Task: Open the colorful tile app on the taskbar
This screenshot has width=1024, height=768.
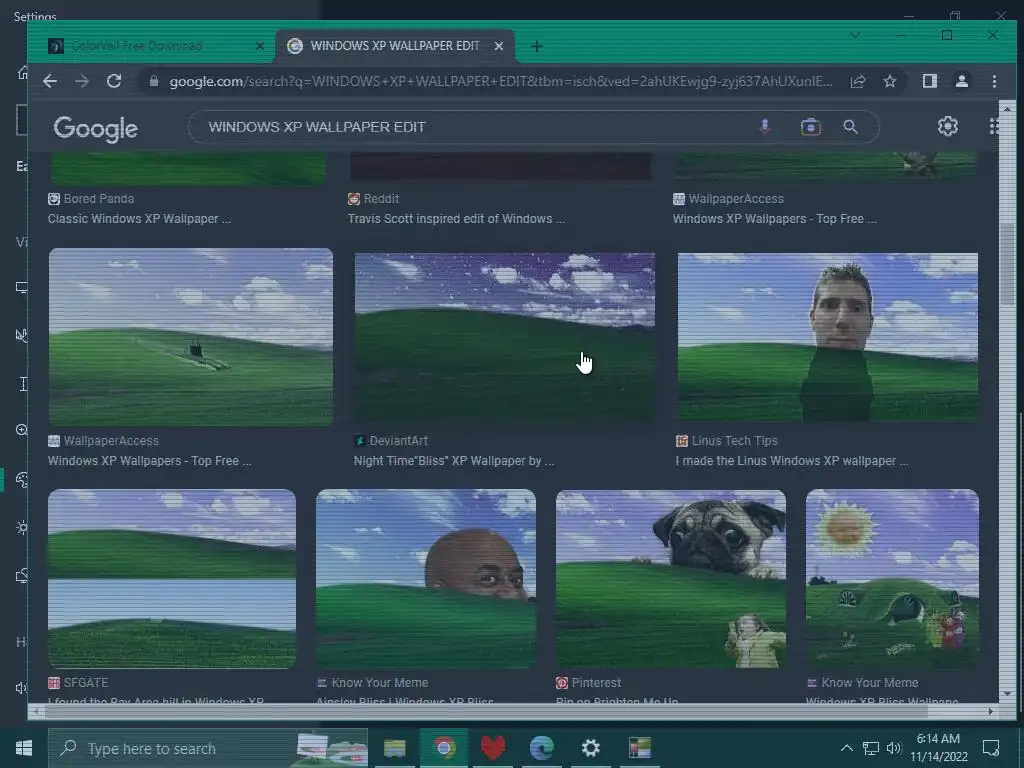Action: coord(640,748)
